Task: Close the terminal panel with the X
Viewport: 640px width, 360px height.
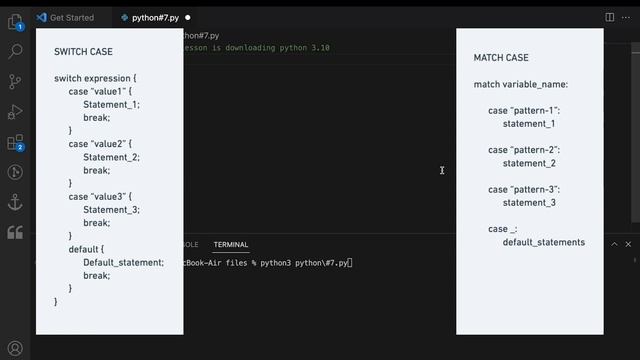Action: 628,244
